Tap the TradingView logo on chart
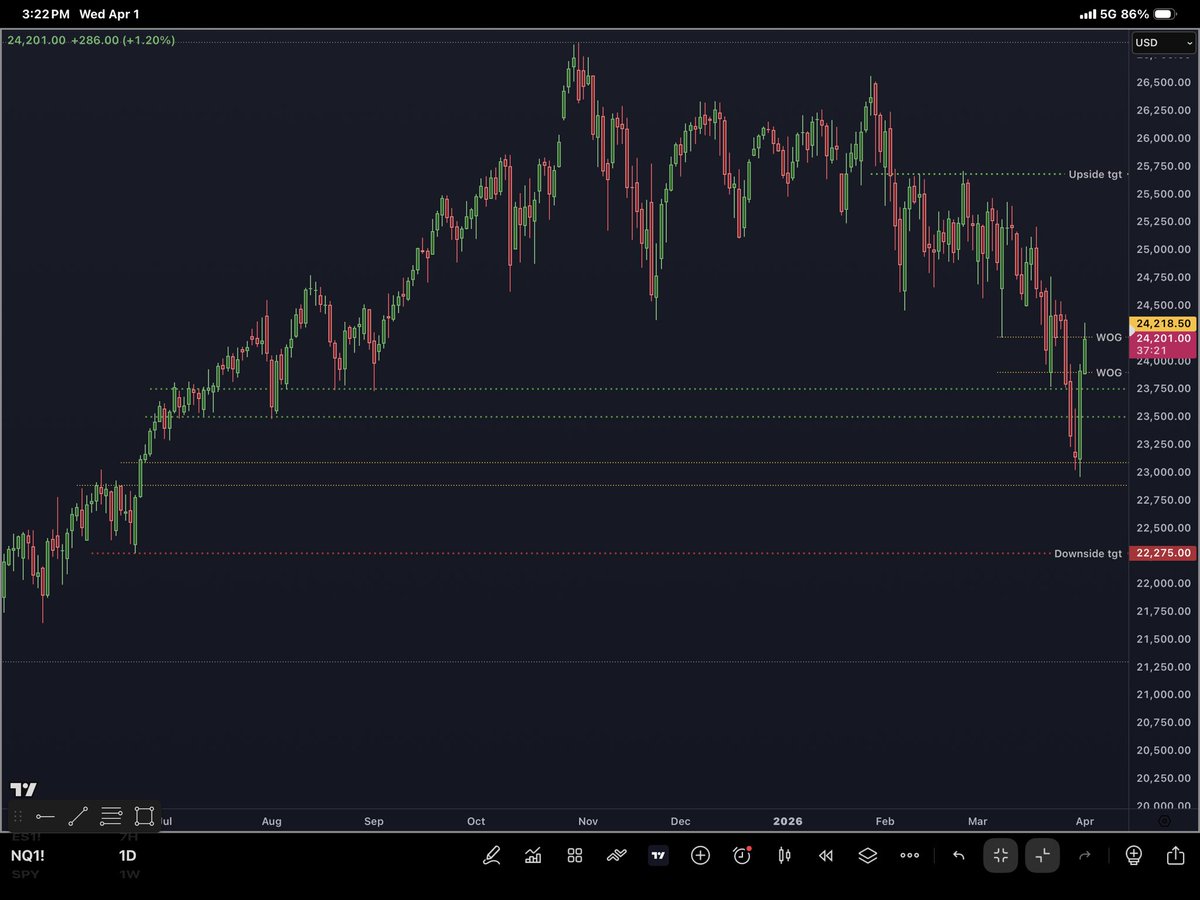Viewport: 1200px width, 900px height. click(x=24, y=789)
